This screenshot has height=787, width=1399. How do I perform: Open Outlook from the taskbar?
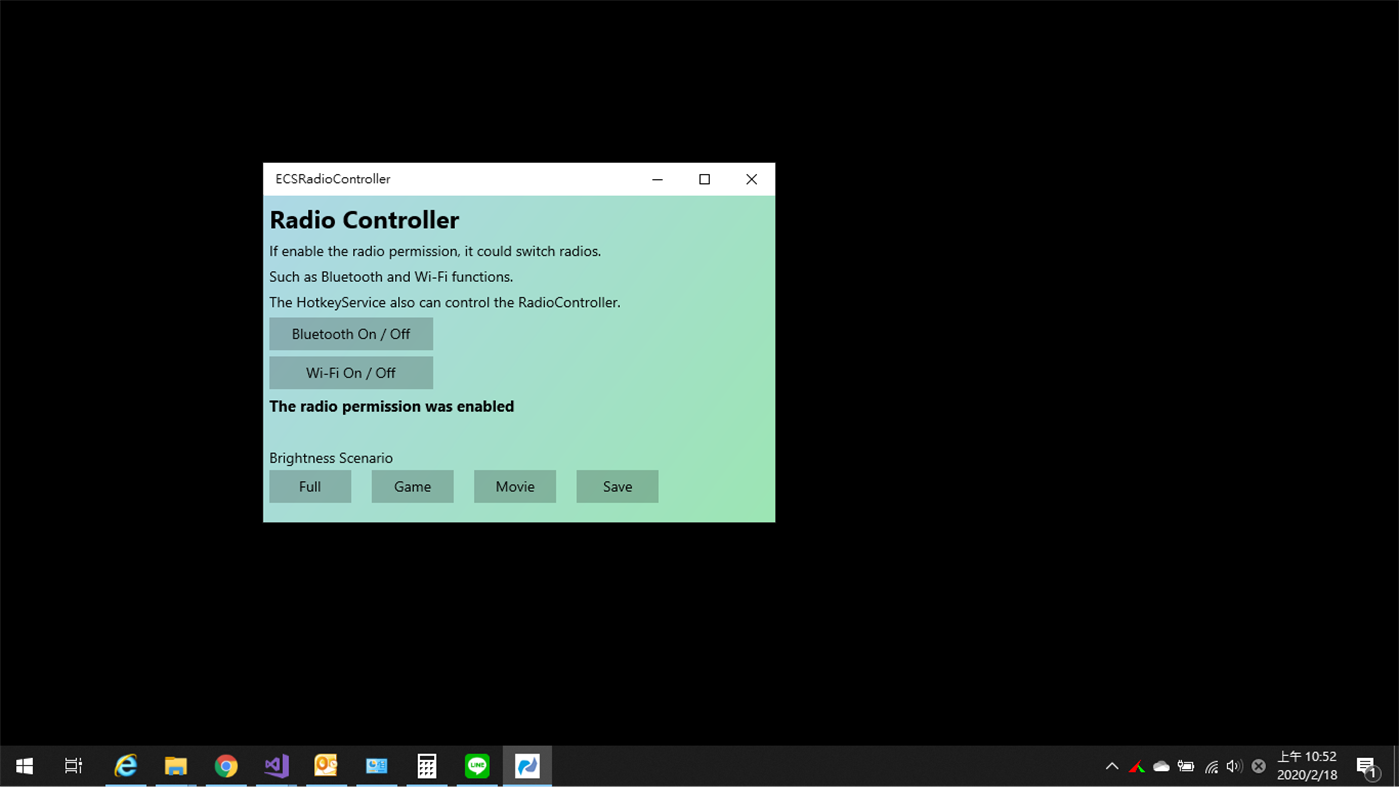pyautogui.click(x=326, y=766)
